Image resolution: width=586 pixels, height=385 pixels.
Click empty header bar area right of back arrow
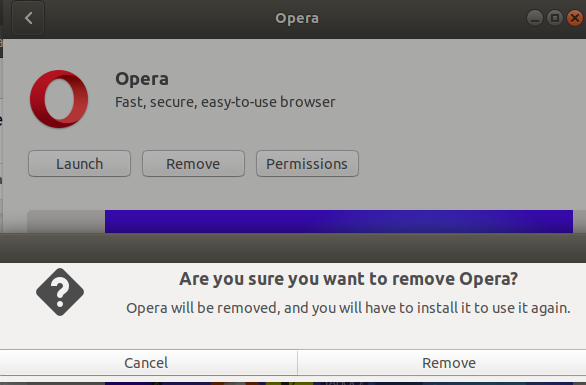click(157, 18)
